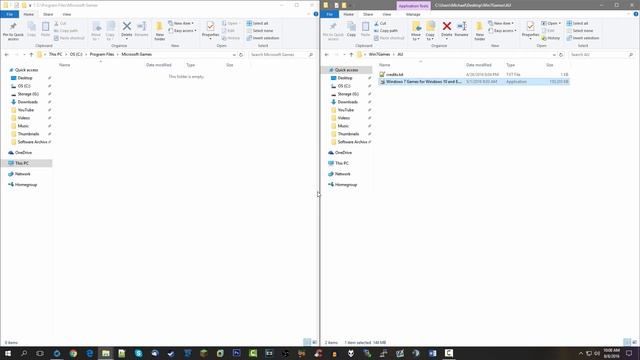Click This PC in left window breadcrumb

[x=56, y=54]
